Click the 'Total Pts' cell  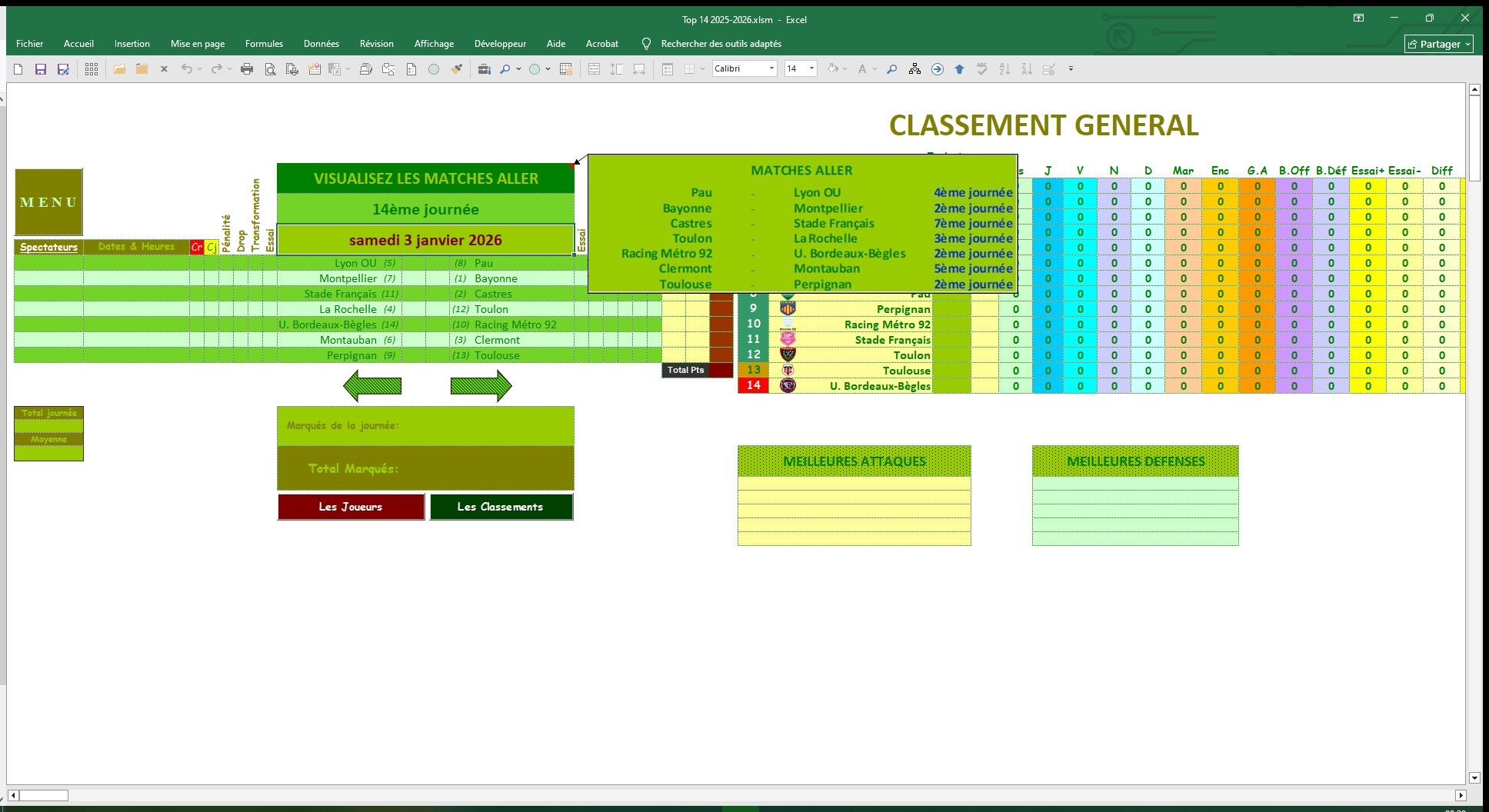tap(686, 370)
